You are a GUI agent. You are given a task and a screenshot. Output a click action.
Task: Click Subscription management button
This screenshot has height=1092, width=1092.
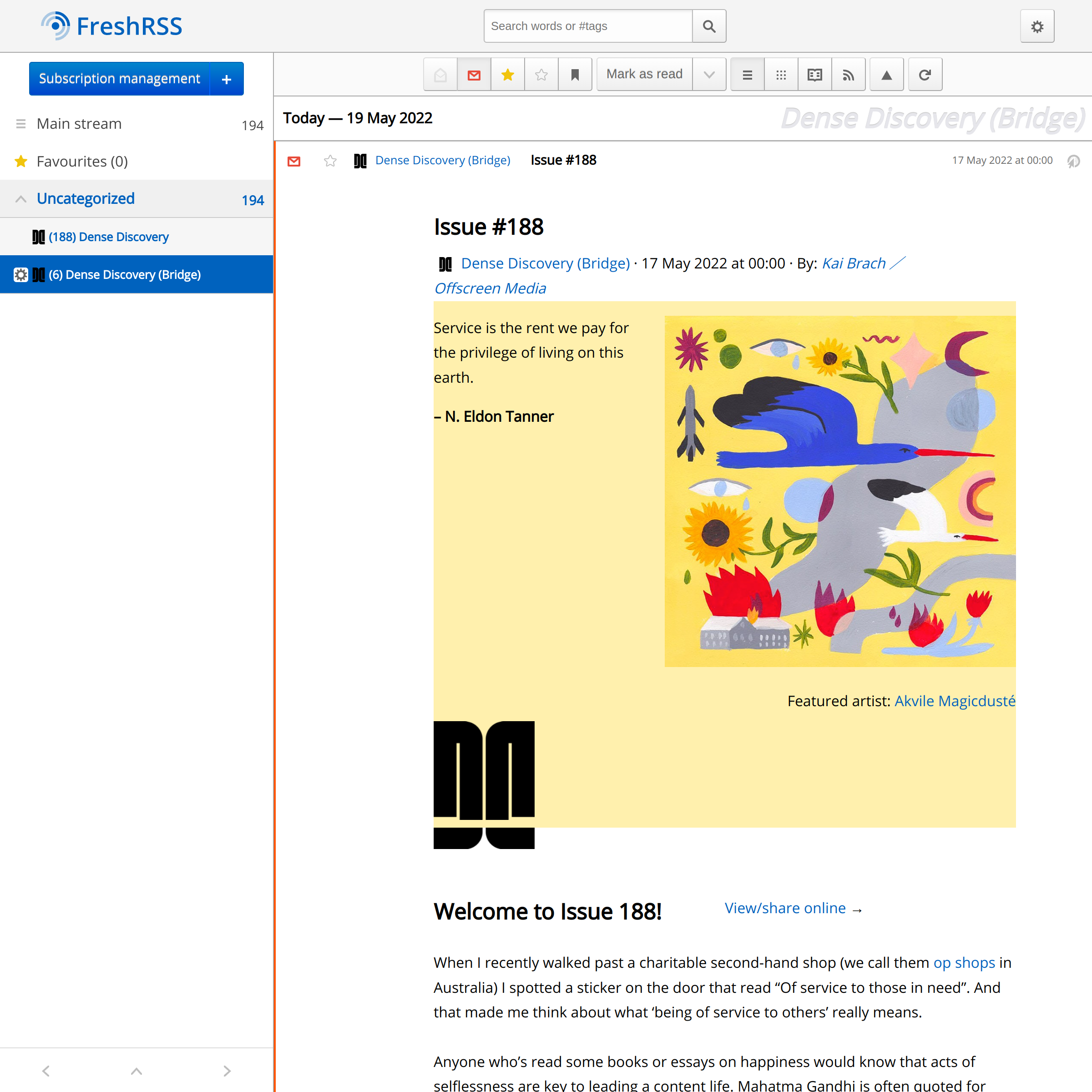click(119, 79)
